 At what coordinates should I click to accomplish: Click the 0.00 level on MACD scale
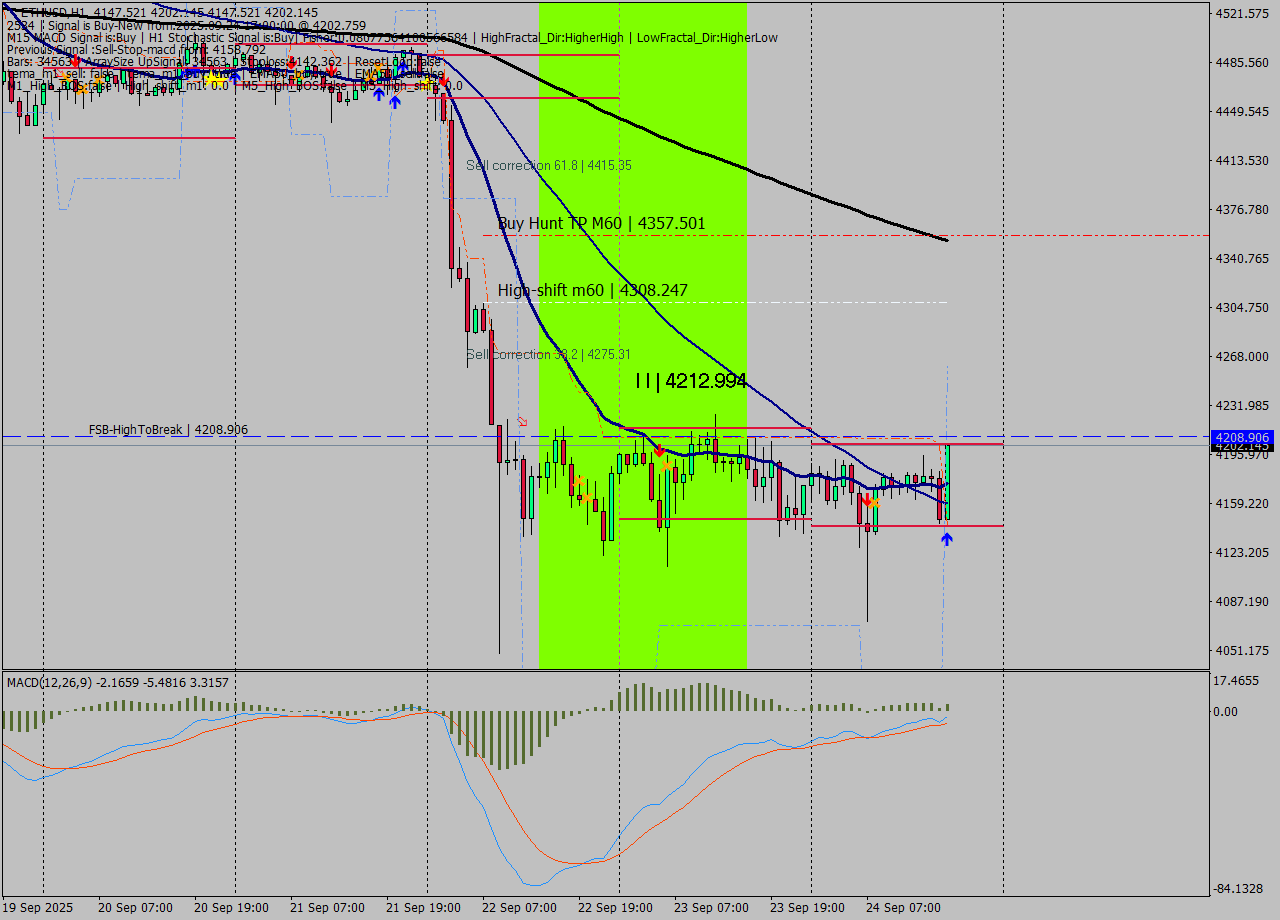1225,711
